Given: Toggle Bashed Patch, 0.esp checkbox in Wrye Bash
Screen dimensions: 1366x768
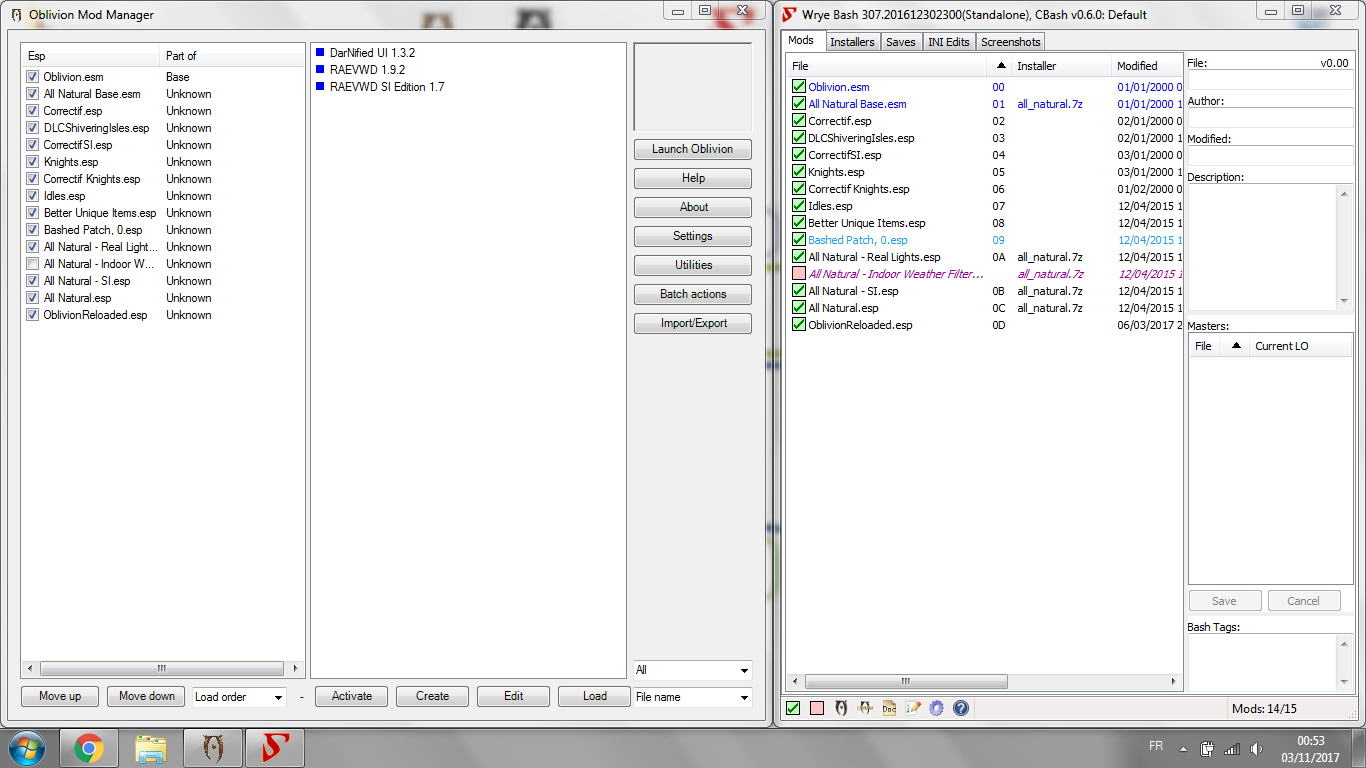Looking at the screenshot, I should click(x=798, y=240).
